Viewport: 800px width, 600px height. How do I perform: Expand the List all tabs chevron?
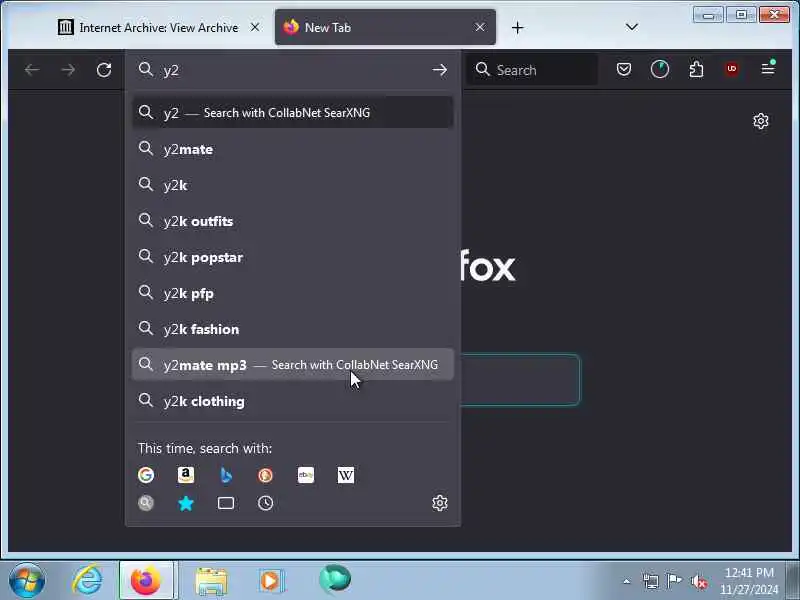[x=632, y=27]
